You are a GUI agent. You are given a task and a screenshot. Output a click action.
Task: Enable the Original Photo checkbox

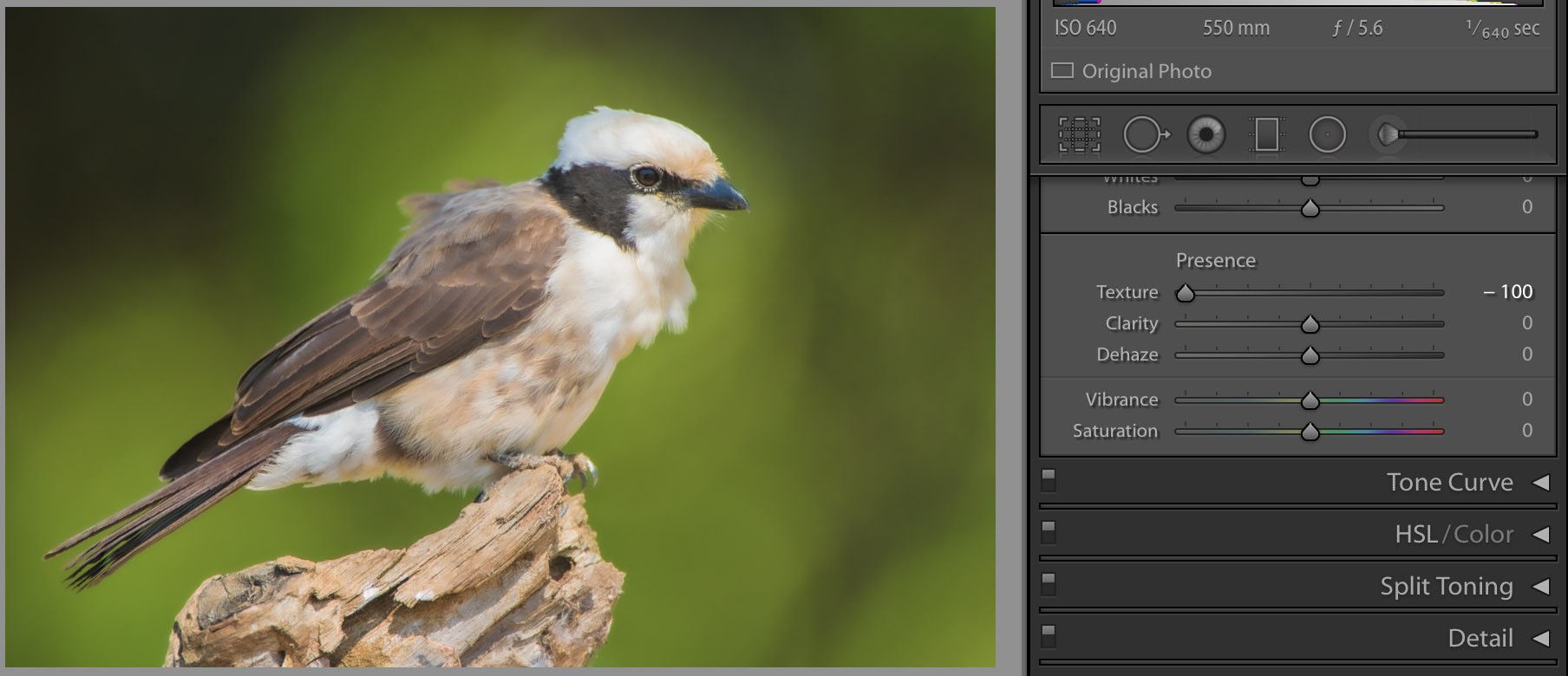(1062, 70)
